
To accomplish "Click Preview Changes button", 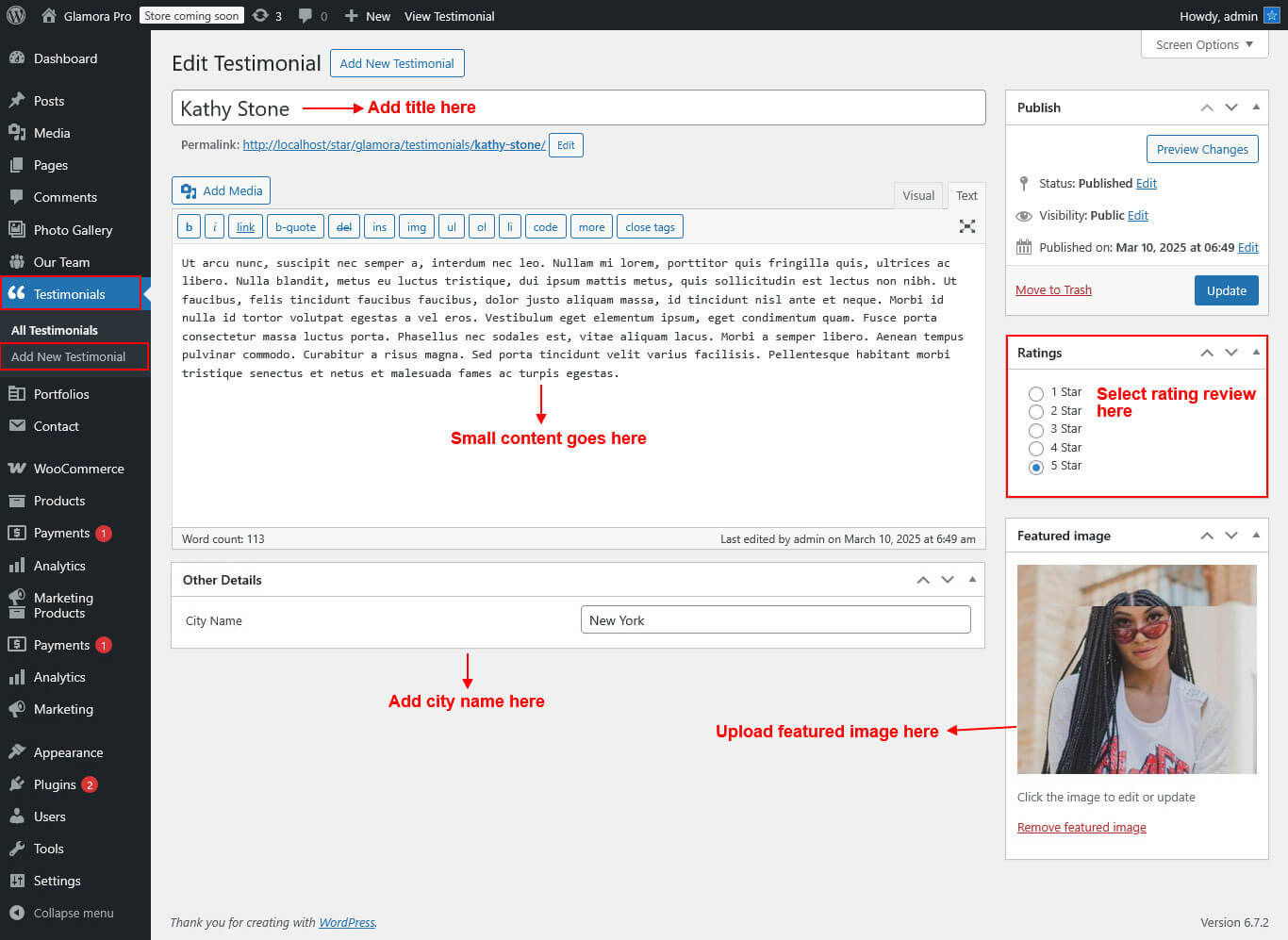I will click(x=1202, y=149).
